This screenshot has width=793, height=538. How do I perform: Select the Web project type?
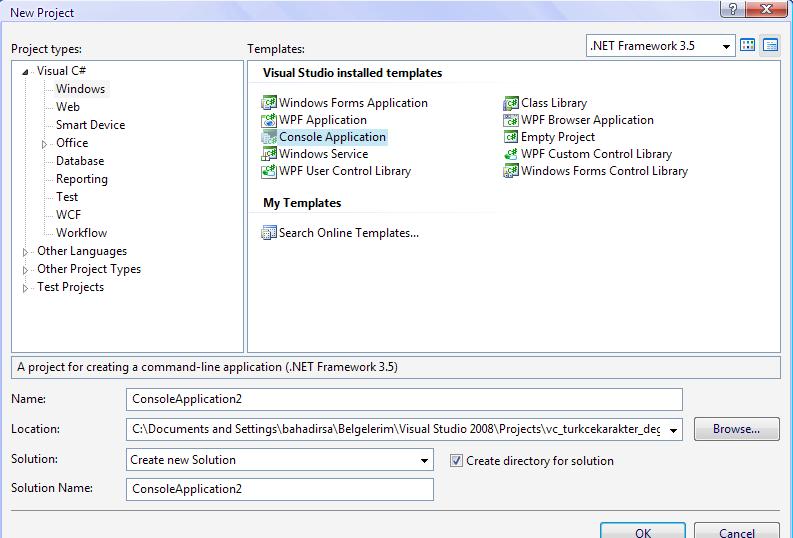coord(68,107)
